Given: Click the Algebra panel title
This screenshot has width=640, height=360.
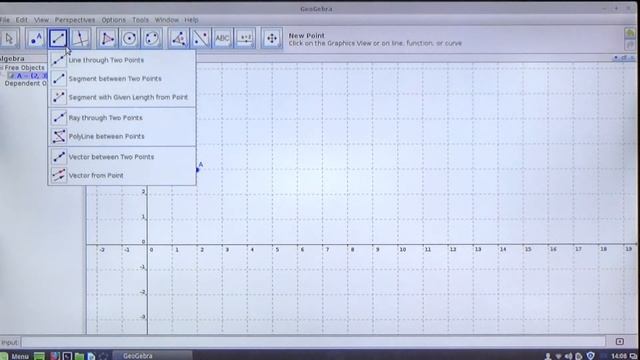Looking at the screenshot, I should click(12, 59).
